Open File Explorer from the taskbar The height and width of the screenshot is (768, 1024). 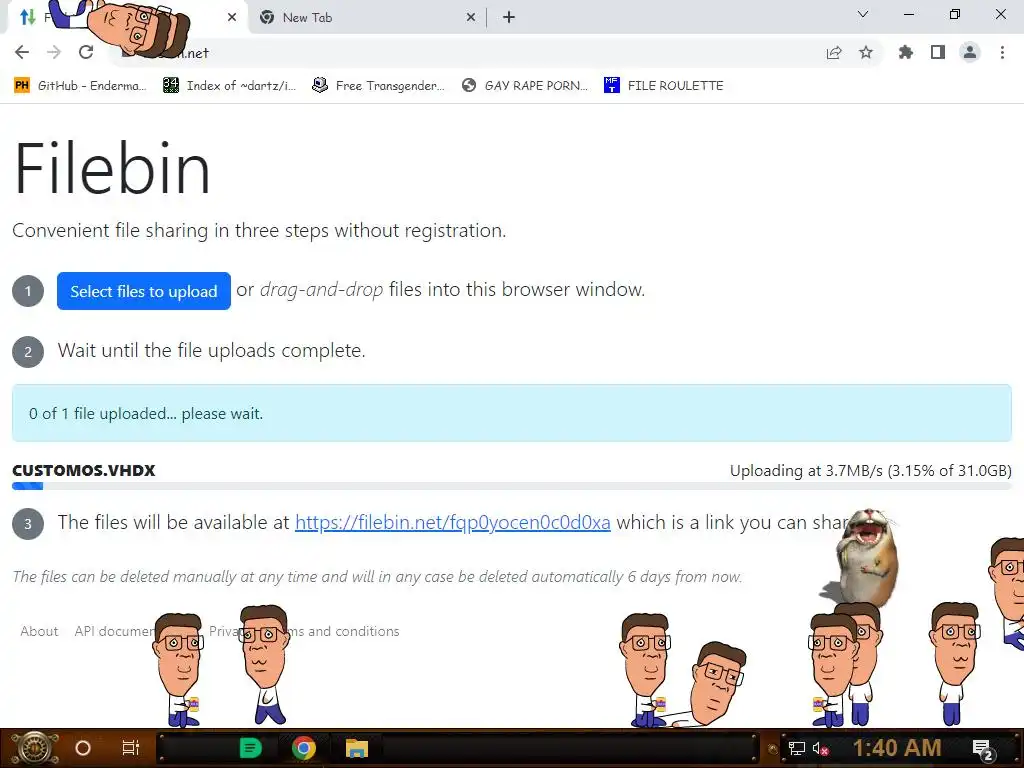[357, 748]
